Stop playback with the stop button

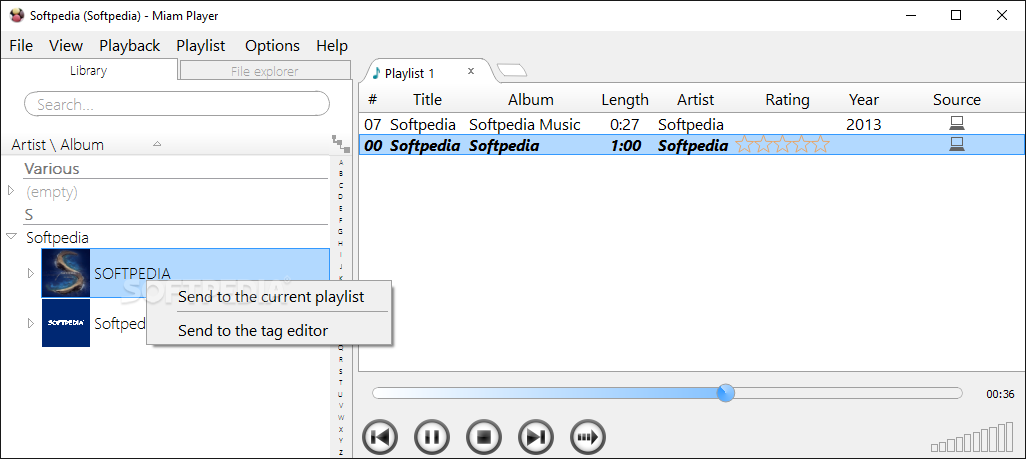click(484, 437)
